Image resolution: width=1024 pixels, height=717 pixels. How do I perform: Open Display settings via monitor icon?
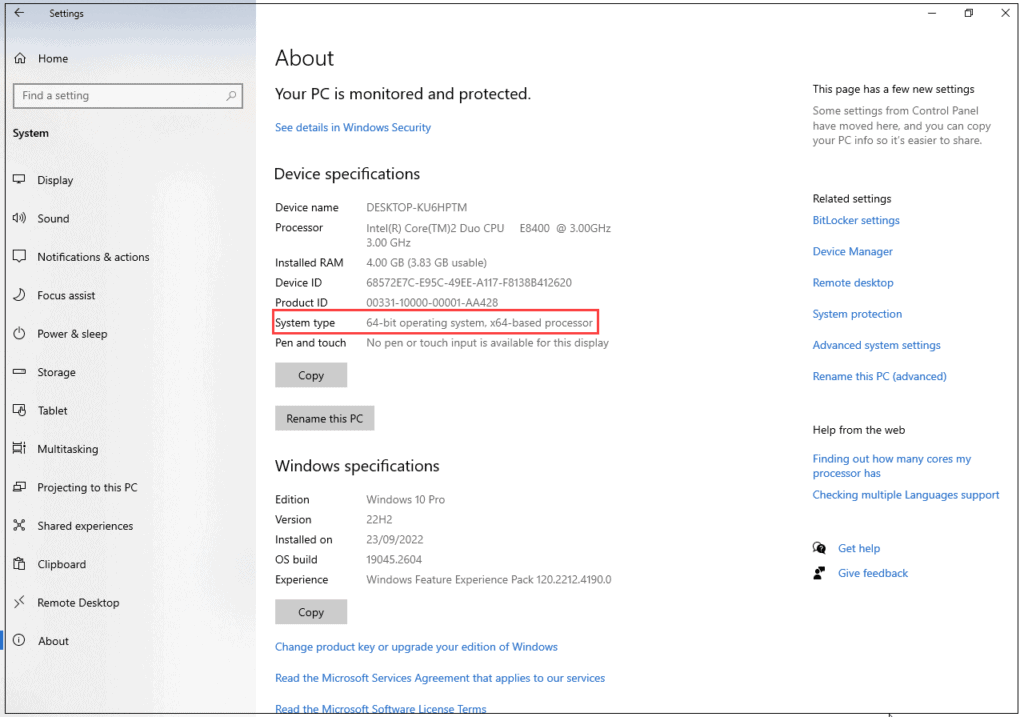(19, 180)
